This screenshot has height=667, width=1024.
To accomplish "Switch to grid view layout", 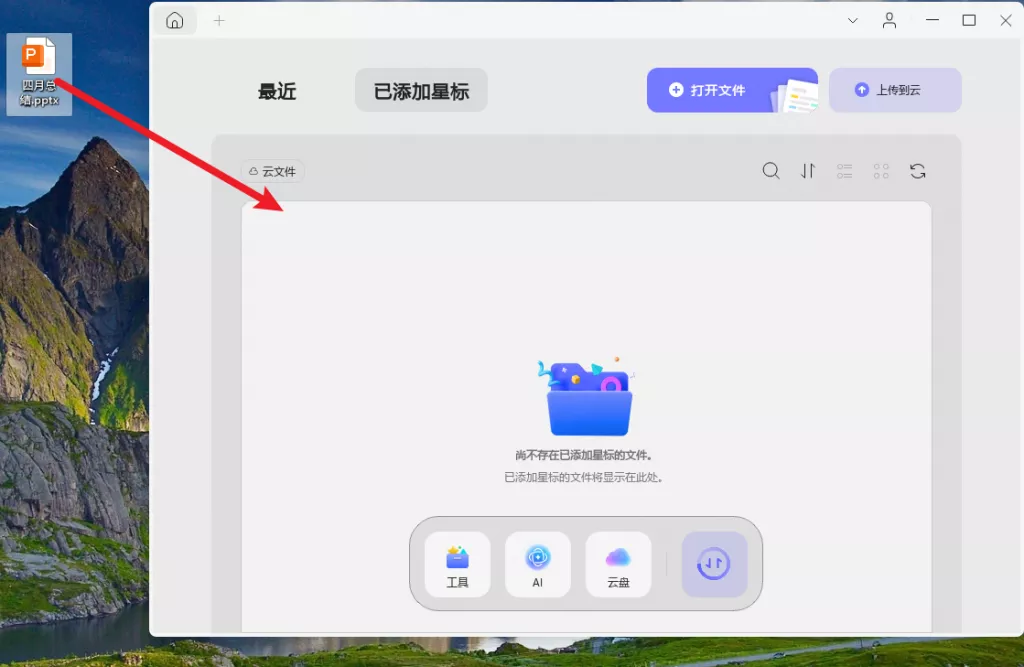I will pyautogui.click(x=881, y=171).
